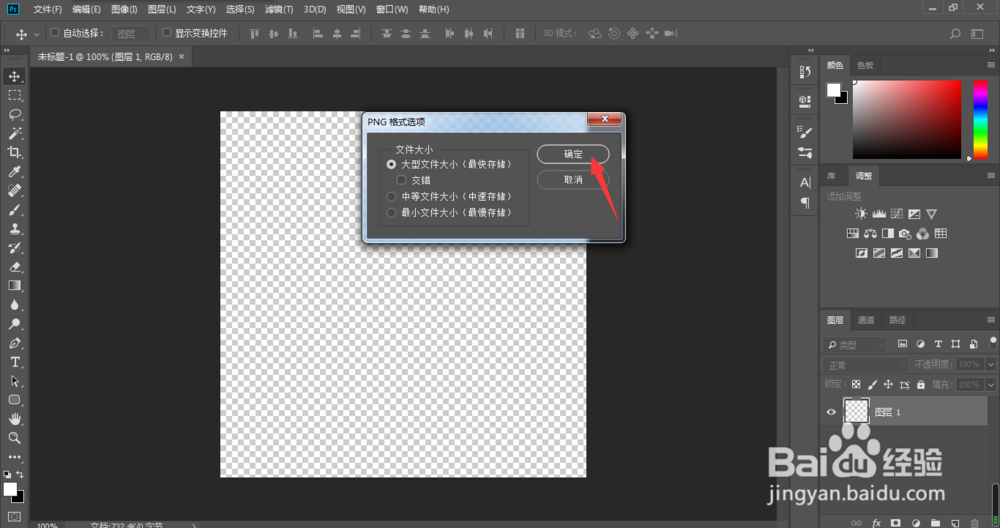The image size is (1000, 528).
Task: Select the Brush tool
Action: [14, 210]
